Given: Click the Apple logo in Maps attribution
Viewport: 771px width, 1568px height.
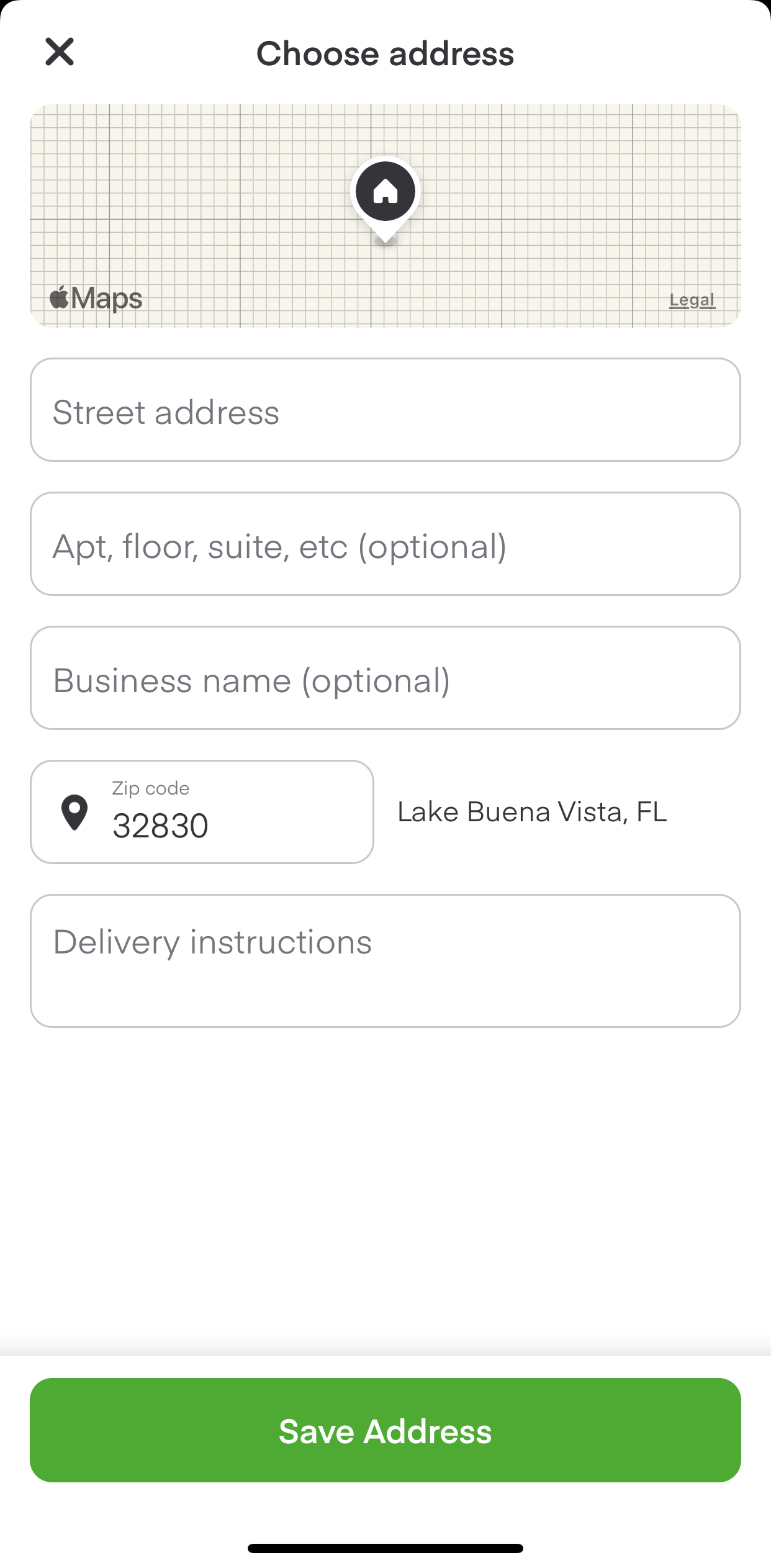Looking at the screenshot, I should (59, 298).
